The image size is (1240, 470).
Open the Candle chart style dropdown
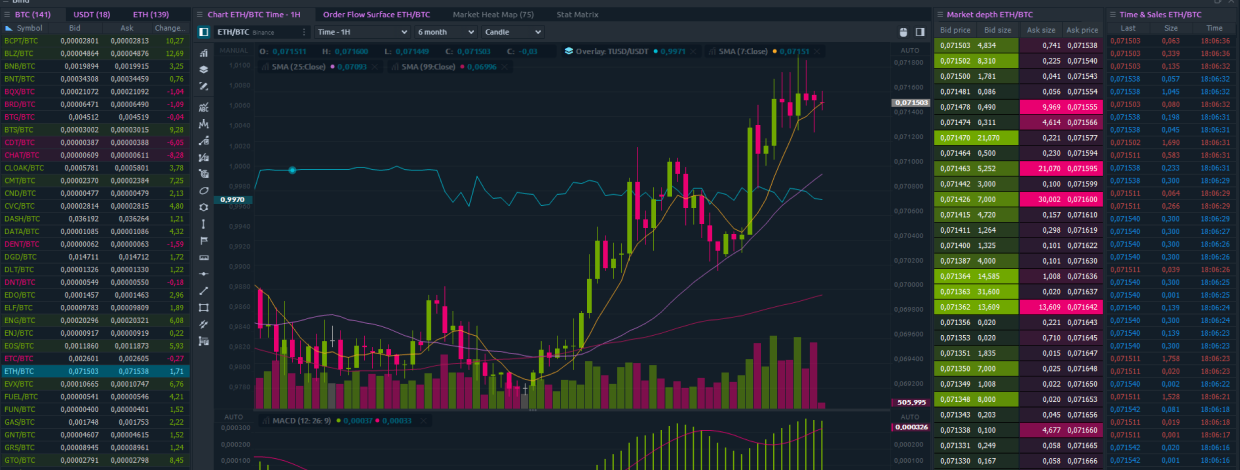click(513, 32)
